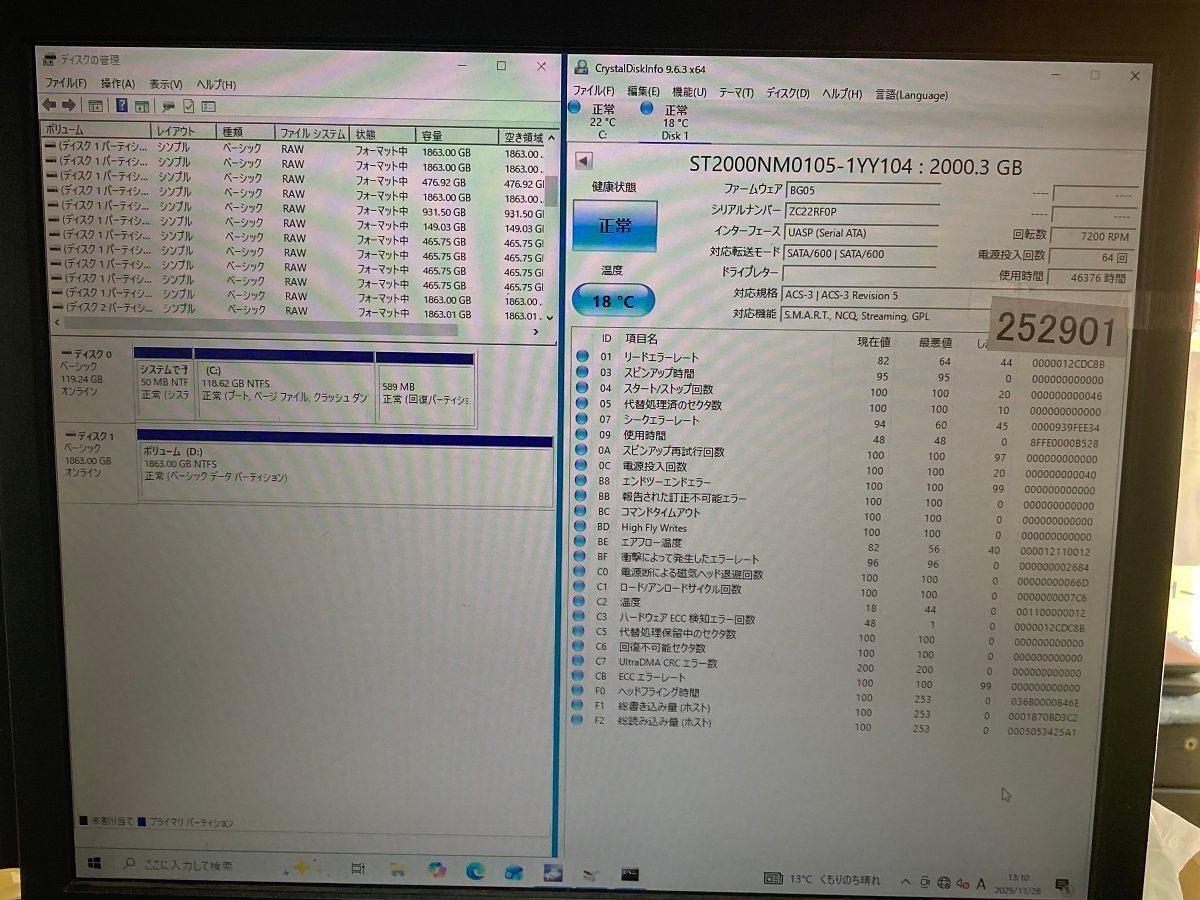The image size is (1200, 900).
Task: Click the blue question mark help icon
Action: (x=122, y=106)
